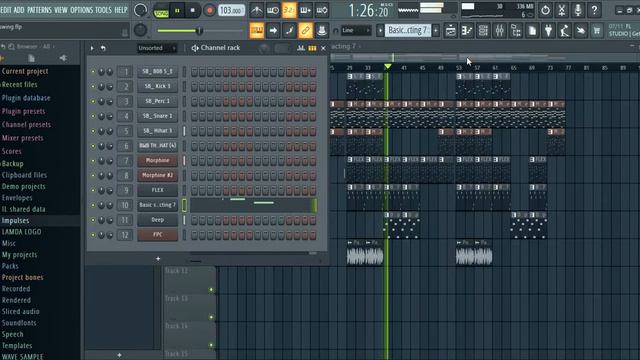Viewport: 640px width, 360px height.
Task: Open the VIEW menu
Action: (61, 10)
